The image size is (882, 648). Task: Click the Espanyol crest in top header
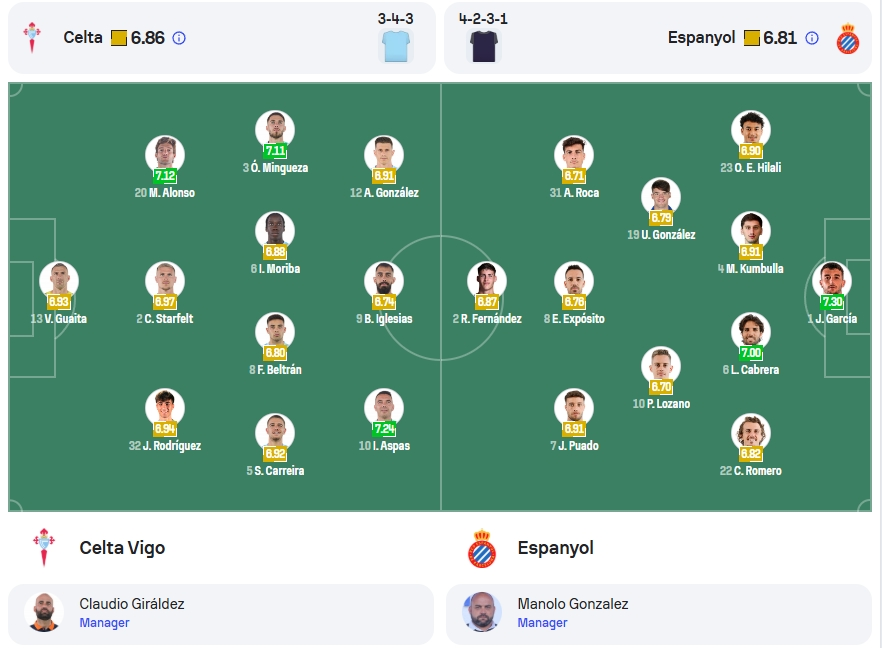(848, 38)
